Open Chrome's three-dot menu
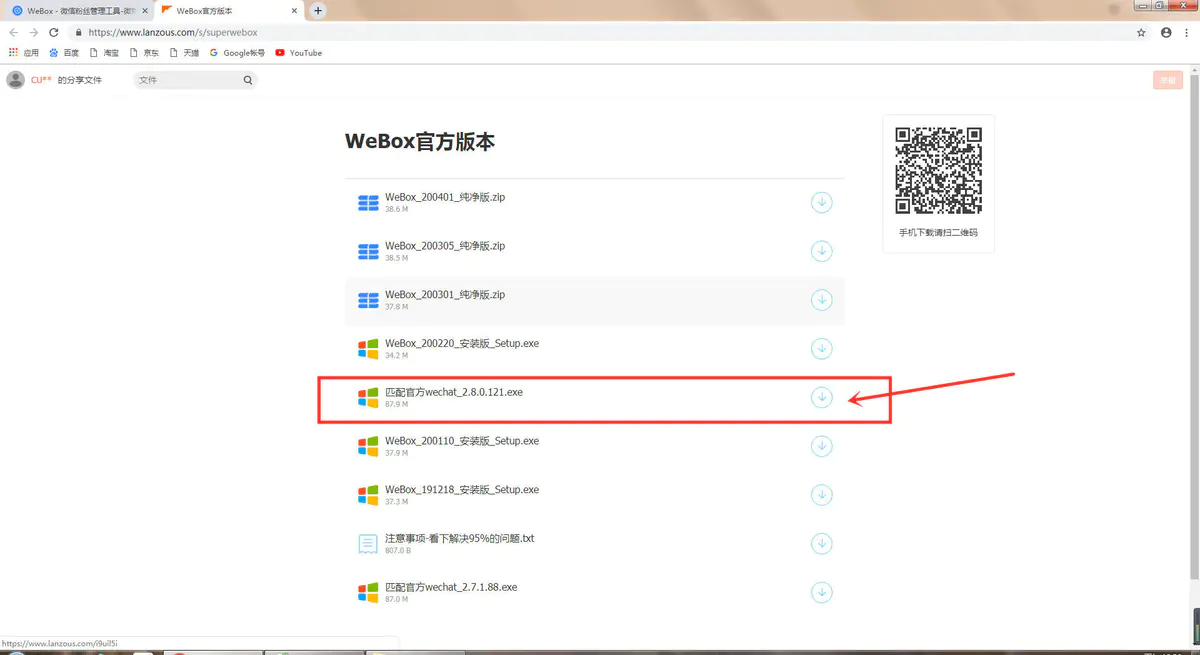This screenshot has width=1200, height=655. coord(1187,32)
